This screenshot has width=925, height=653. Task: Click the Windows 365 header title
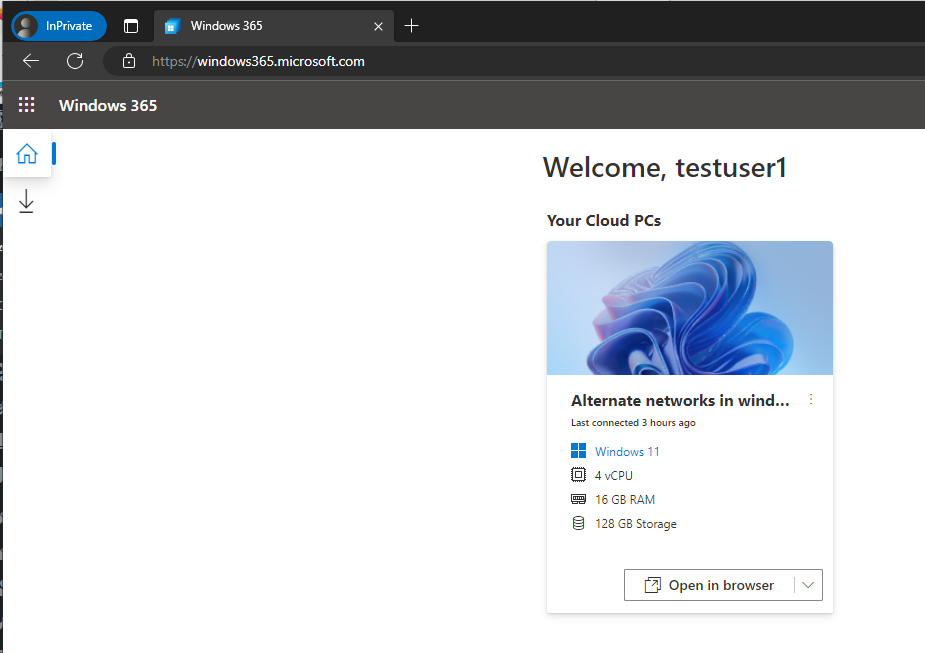[108, 106]
